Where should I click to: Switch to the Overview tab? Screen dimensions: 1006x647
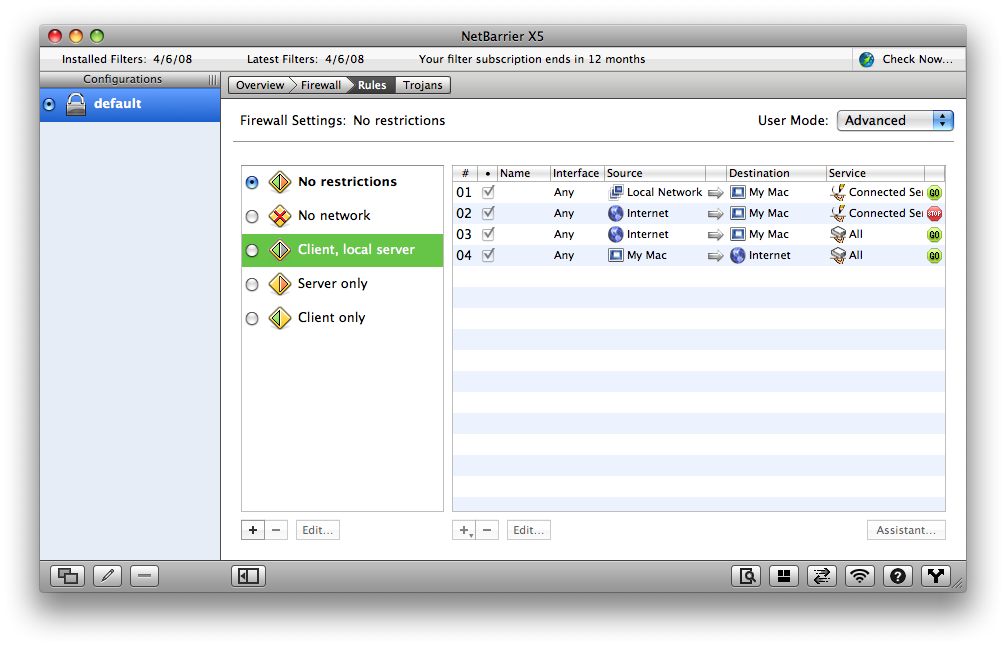[260, 85]
